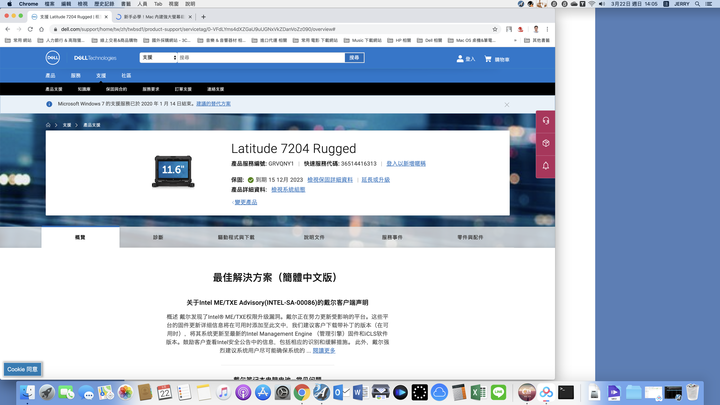Click Cookie 同意 button

click(22, 369)
